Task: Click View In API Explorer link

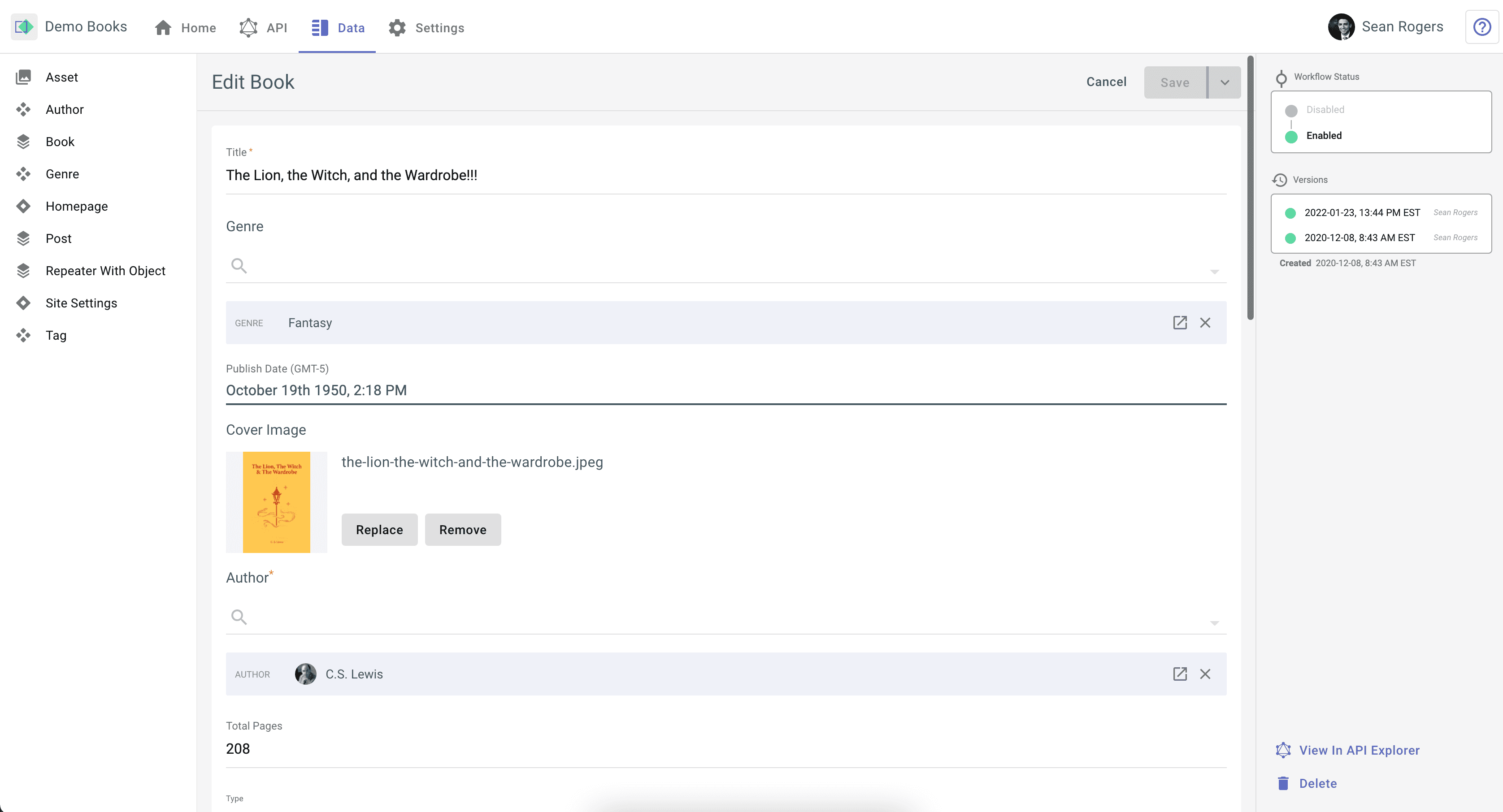Action: pos(1359,750)
